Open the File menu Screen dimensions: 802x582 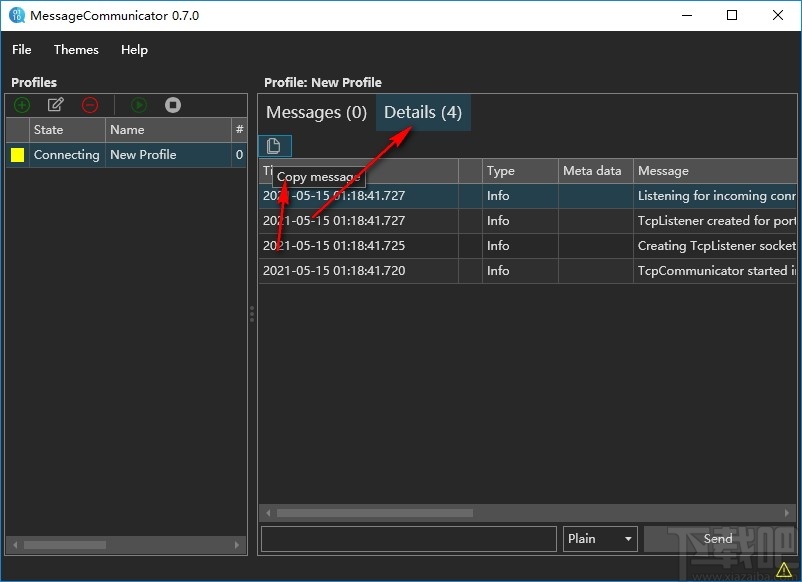click(x=21, y=49)
